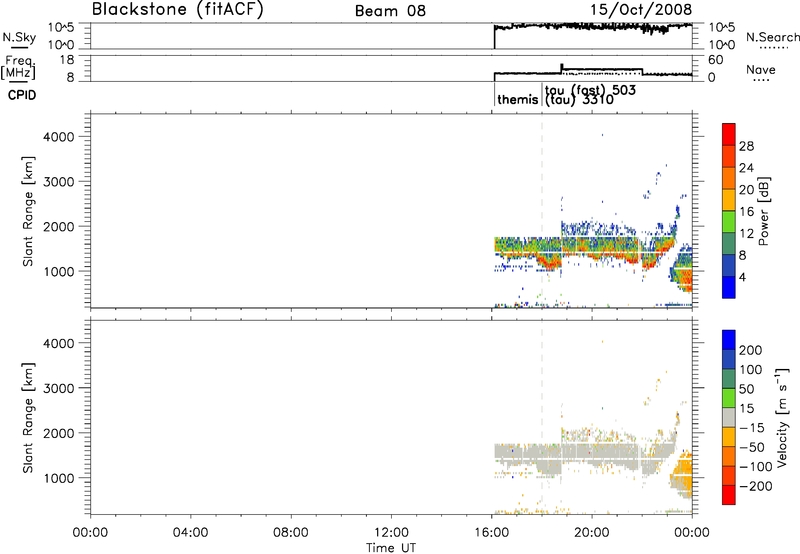Click the 'tau (fast) 503' CPID label
Viewport: 800px width, 554px height.
[x=590, y=90]
